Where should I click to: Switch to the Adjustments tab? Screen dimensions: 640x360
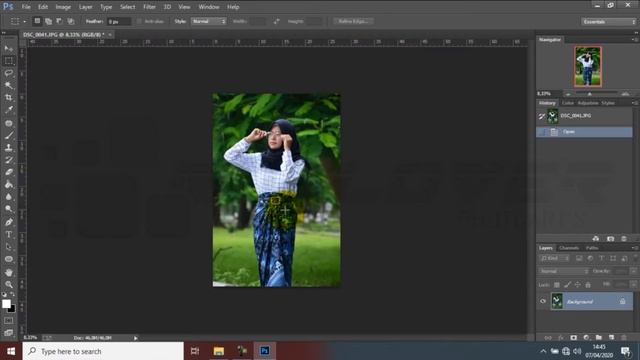[588, 103]
